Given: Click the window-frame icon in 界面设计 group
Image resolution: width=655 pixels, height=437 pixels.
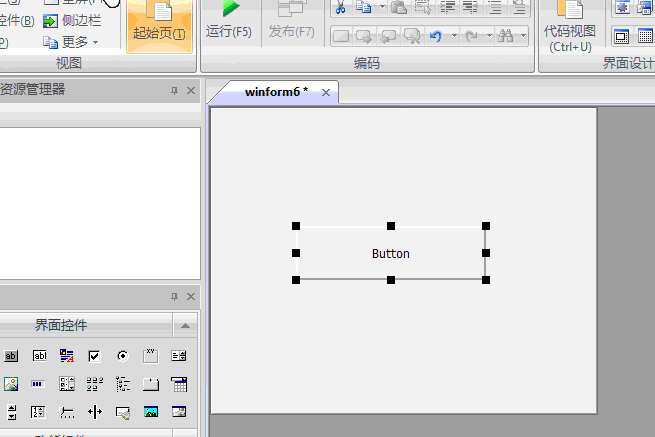Looking at the screenshot, I should click(622, 37).
